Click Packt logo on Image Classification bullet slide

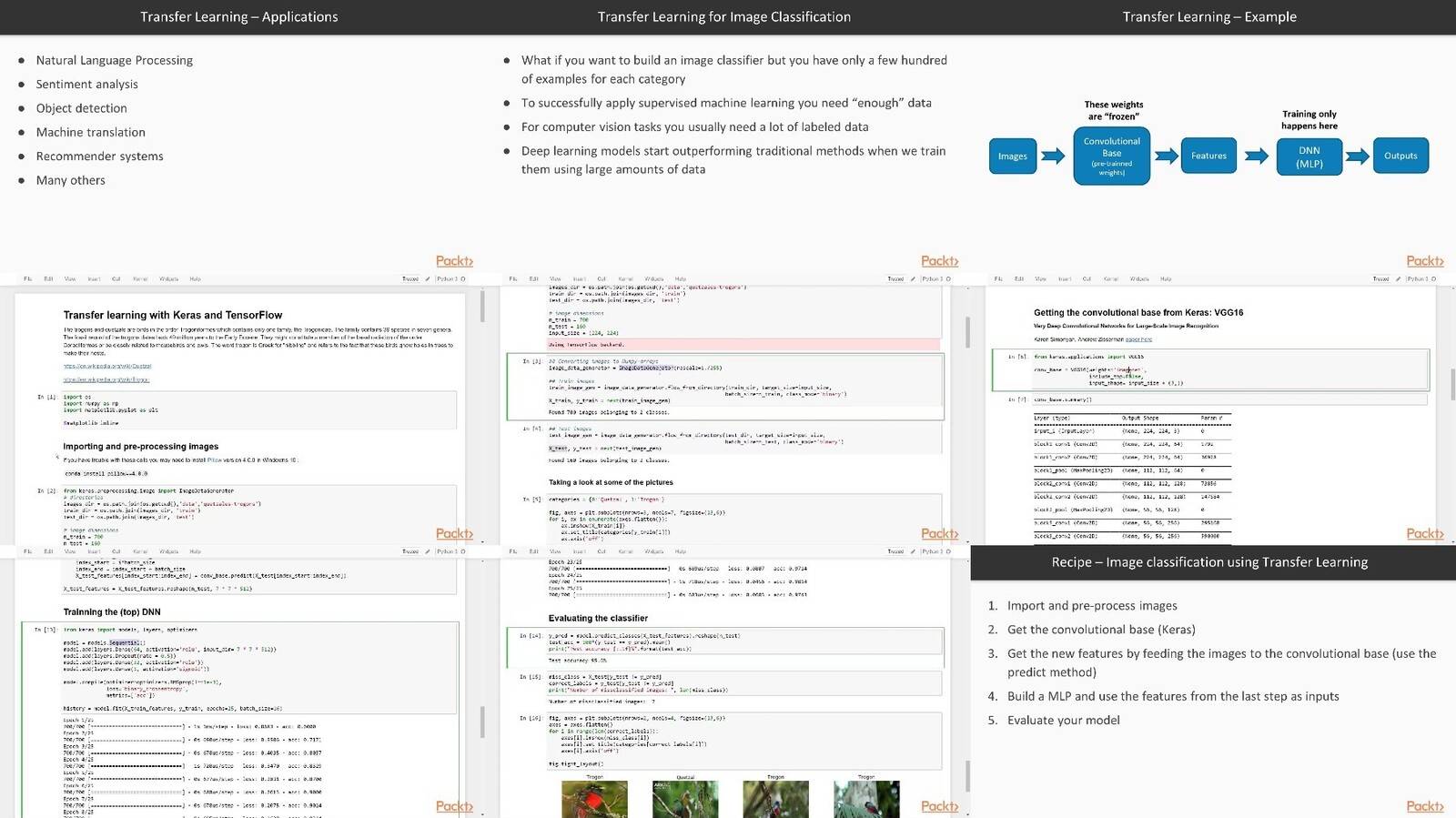pyautogui.click(x=940, y=261)
